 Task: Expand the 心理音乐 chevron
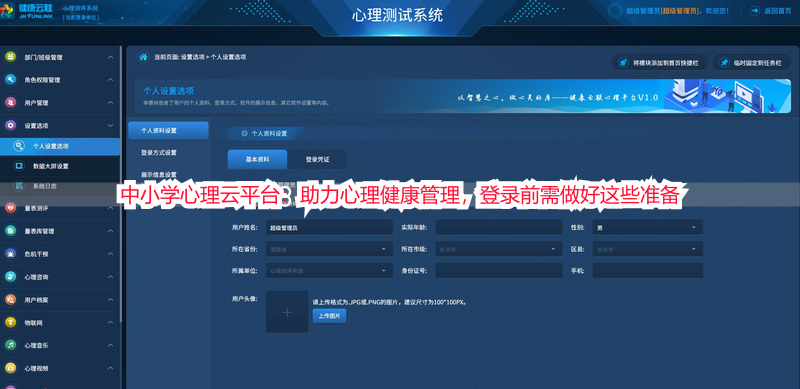pos(110,345)
